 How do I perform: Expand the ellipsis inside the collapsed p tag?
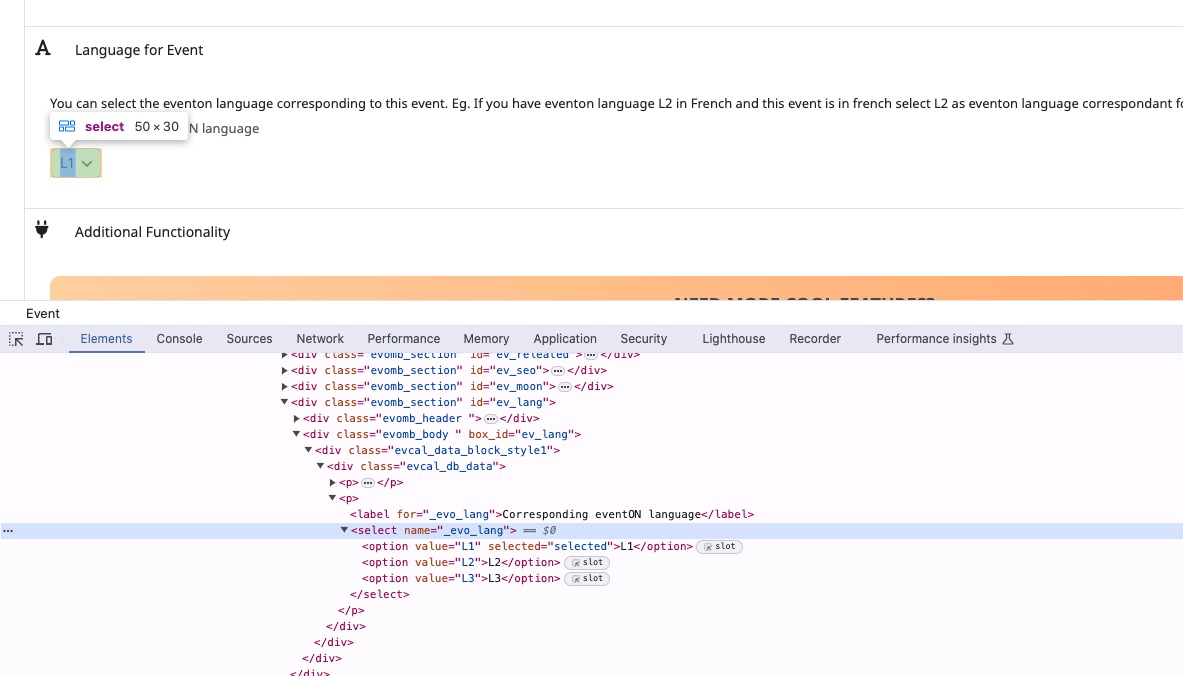click(367, 483)
